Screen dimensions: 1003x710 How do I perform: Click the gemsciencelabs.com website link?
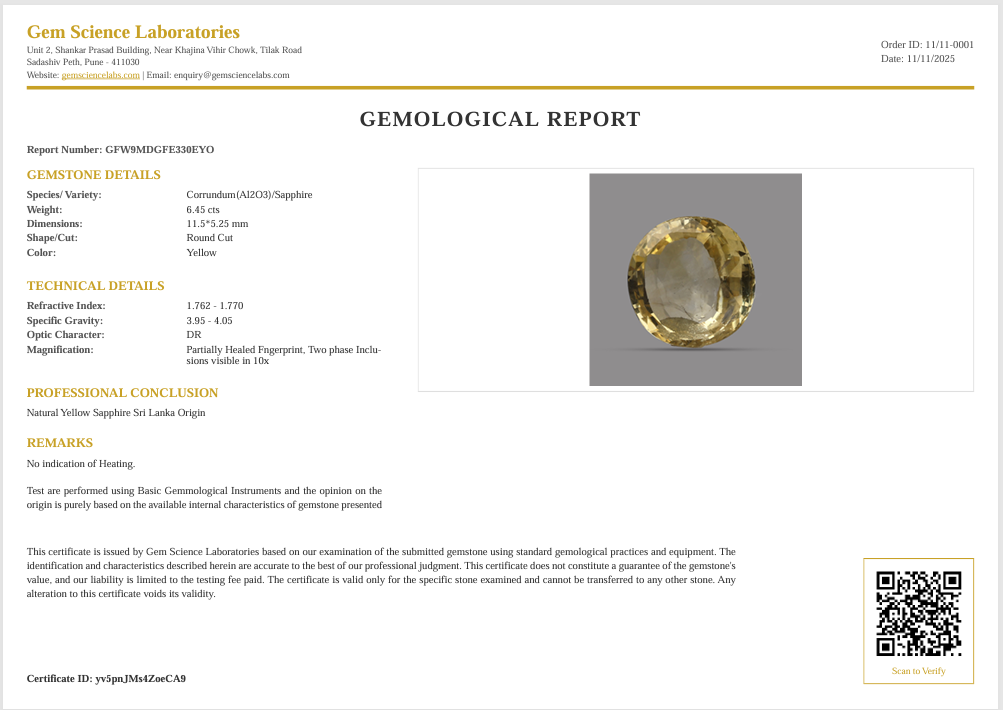[99, 74]
